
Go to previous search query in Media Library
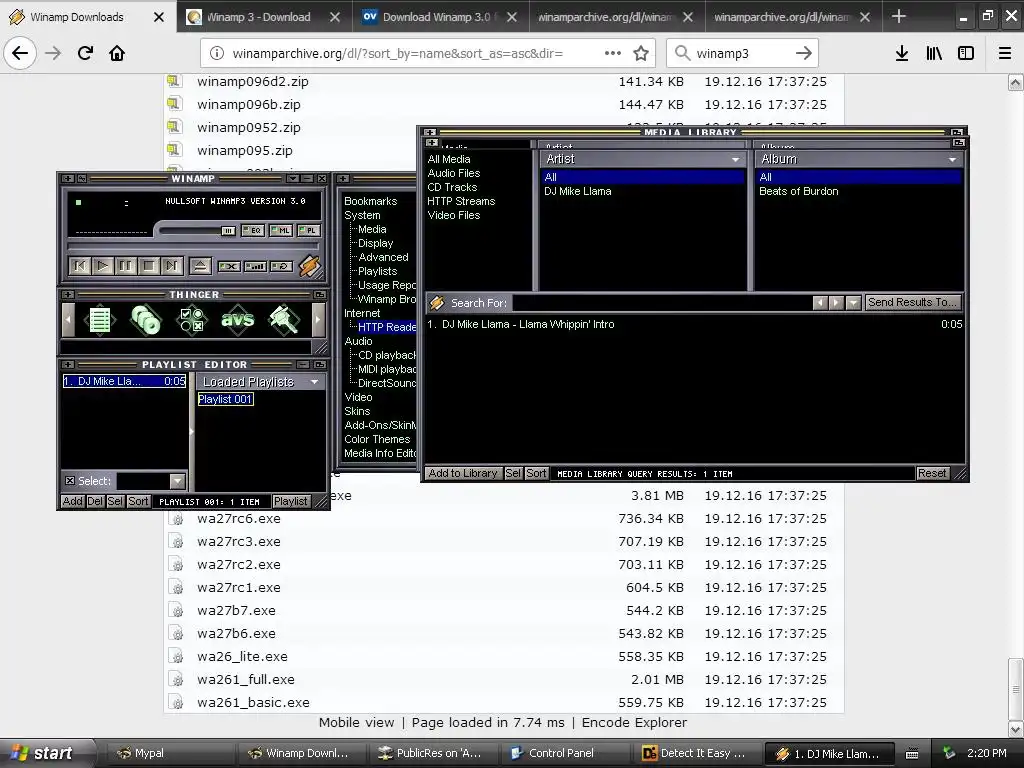click(820, 302)
